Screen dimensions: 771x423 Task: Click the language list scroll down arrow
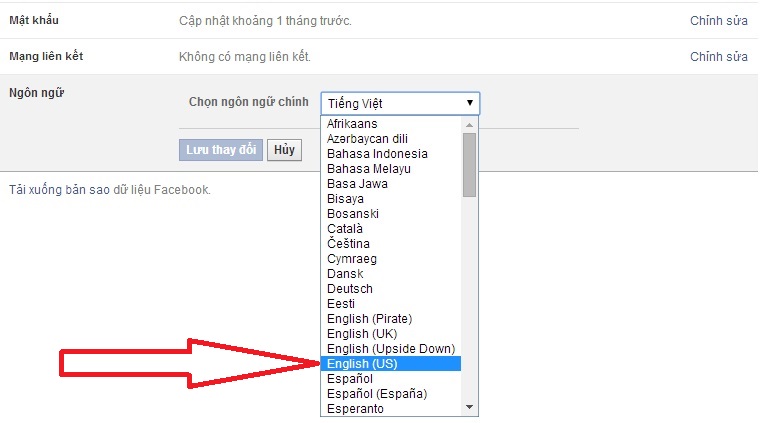470,407
